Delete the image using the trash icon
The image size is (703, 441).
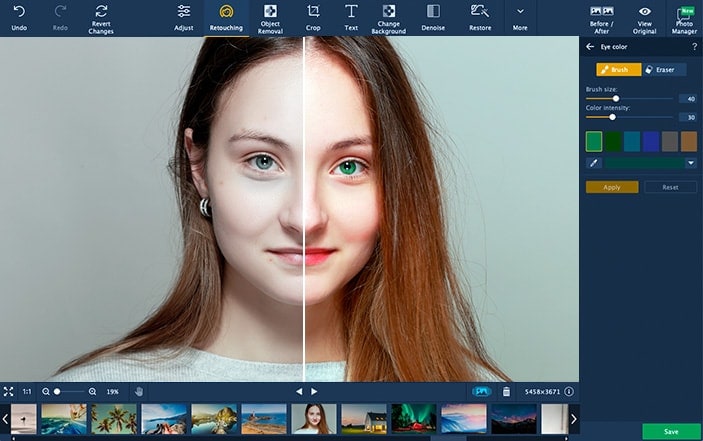click(506, 391)
